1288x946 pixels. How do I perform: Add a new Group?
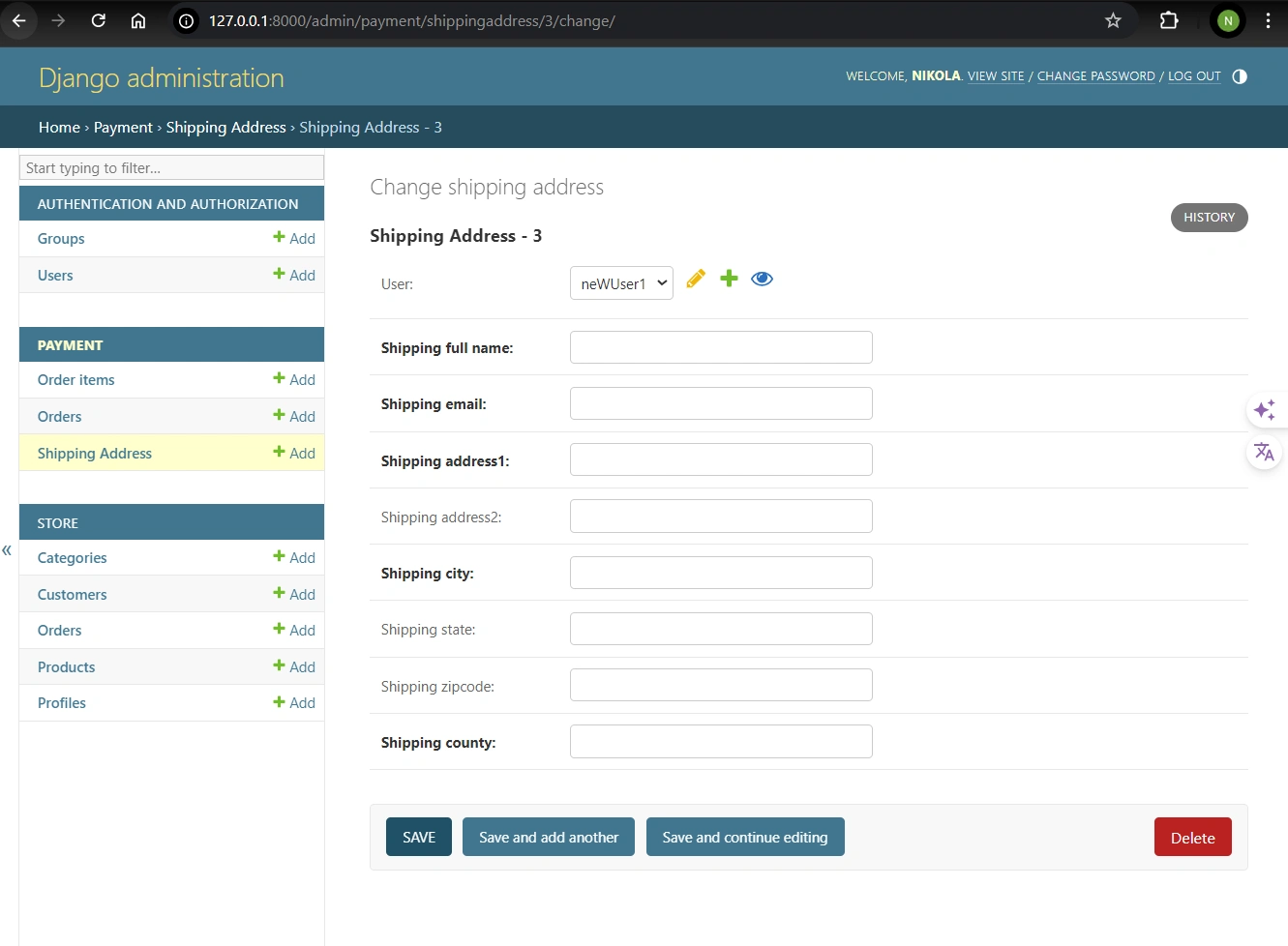[x=294, y=238]
